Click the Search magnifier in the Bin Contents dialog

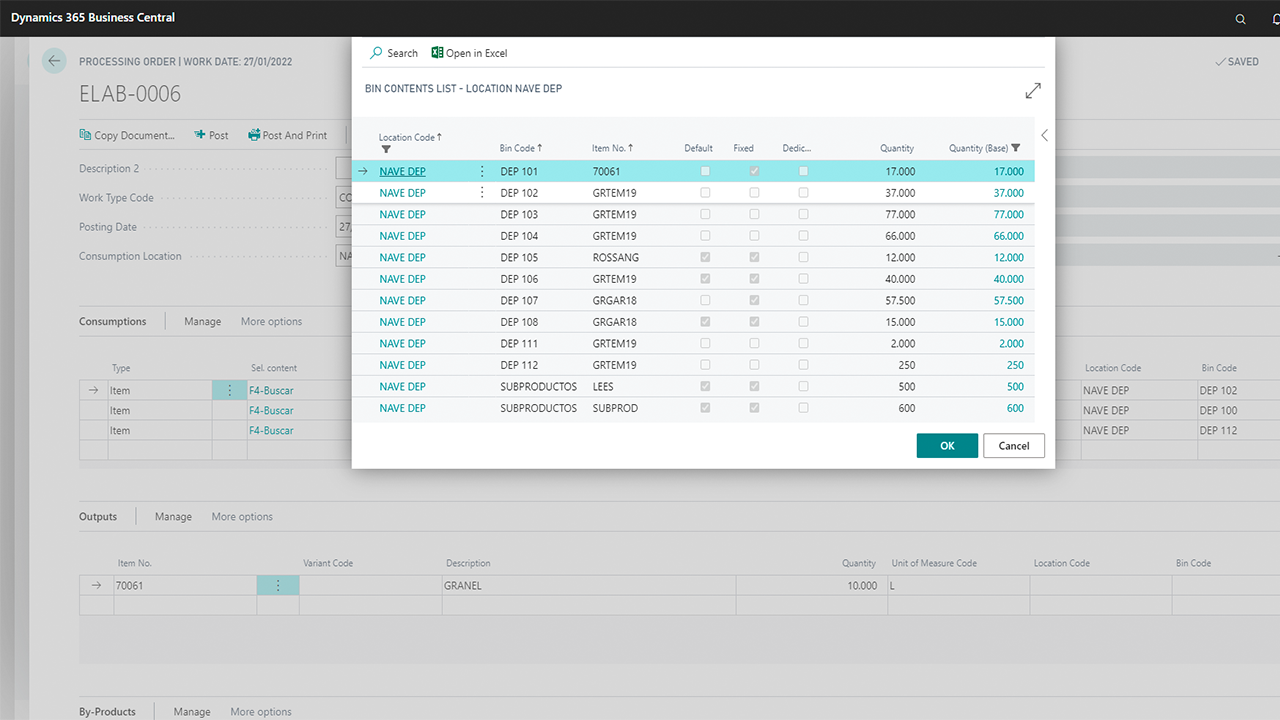click(377, 53)
